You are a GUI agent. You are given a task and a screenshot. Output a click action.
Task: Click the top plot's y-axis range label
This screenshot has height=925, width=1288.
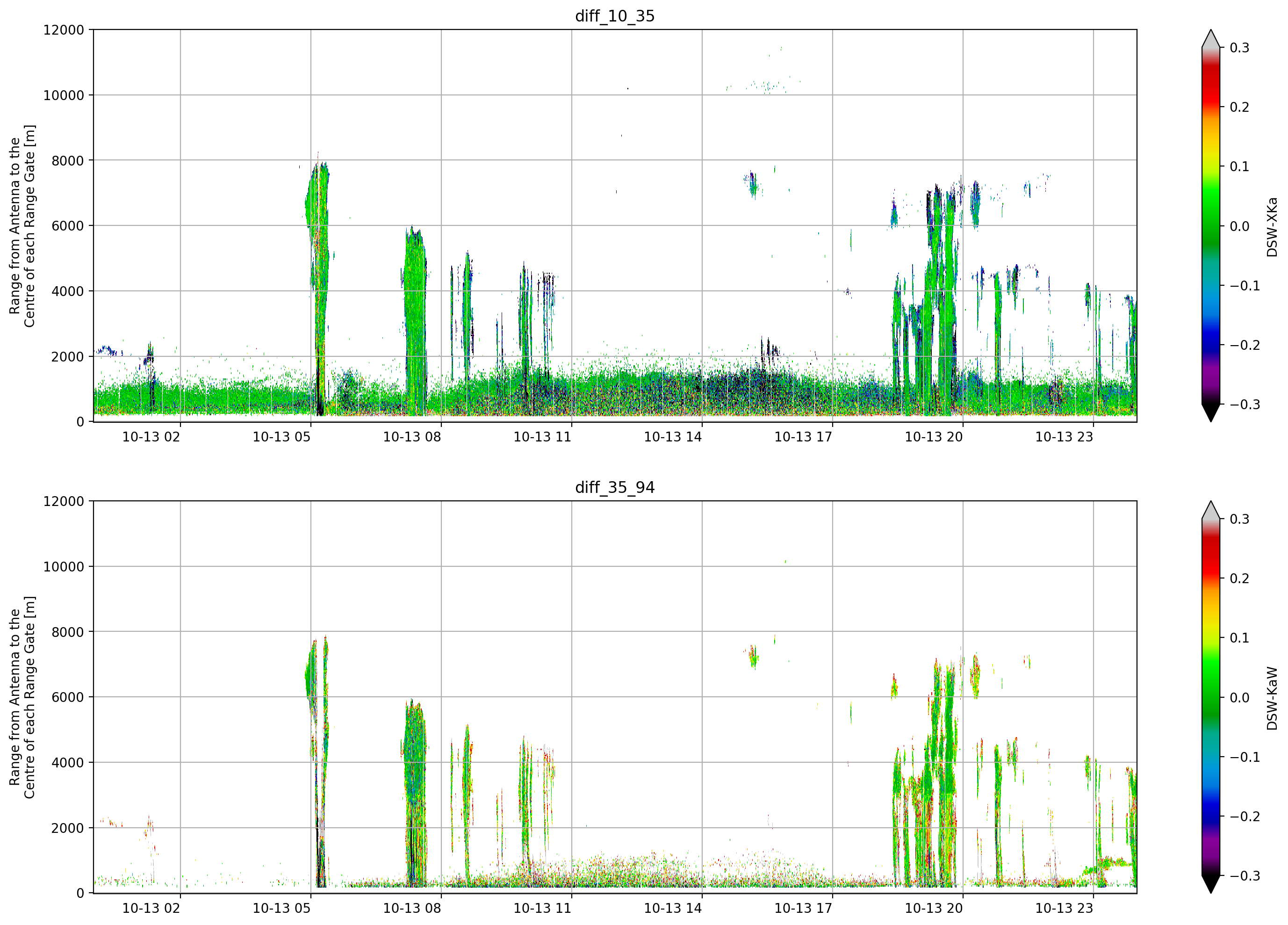click(x=22, y=225)
